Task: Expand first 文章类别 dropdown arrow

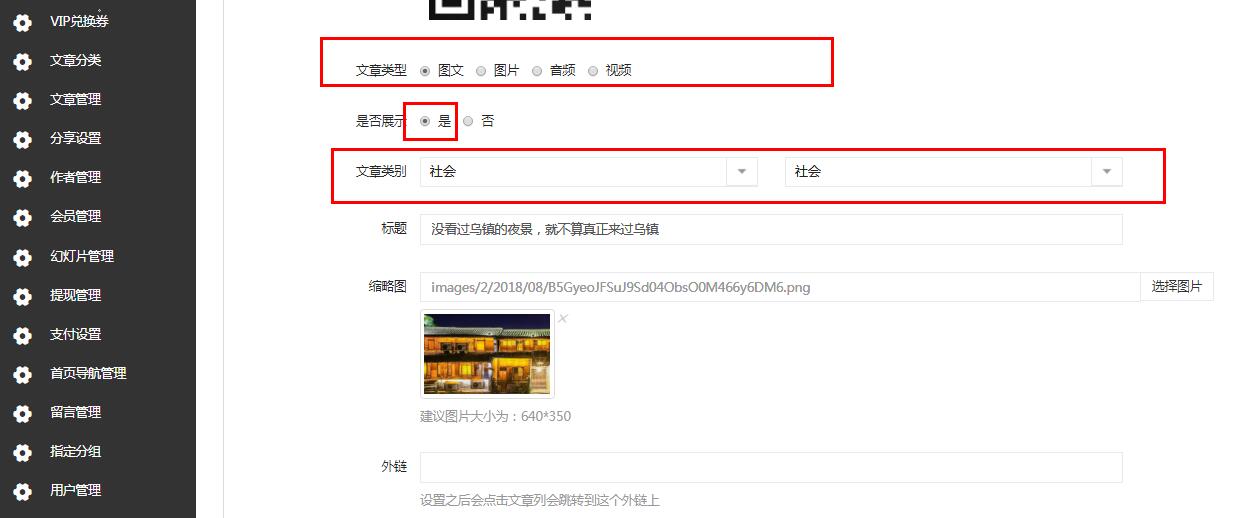Action: click(x=741, y=172)
